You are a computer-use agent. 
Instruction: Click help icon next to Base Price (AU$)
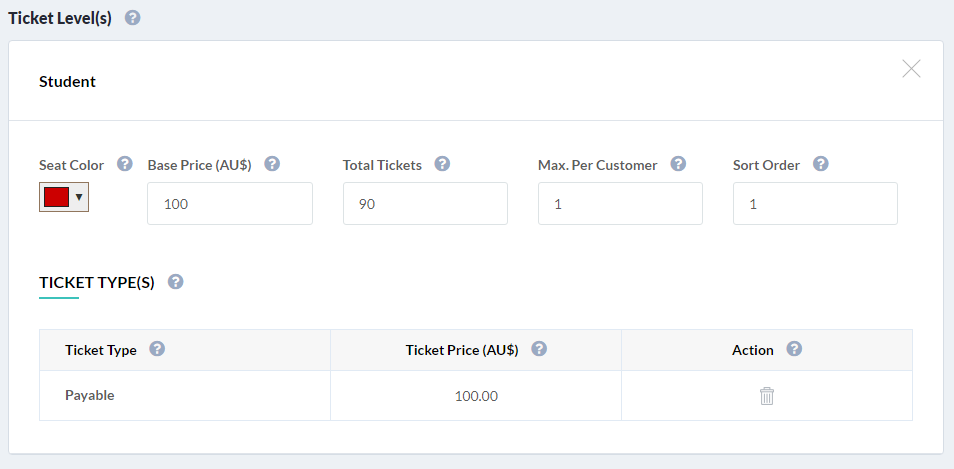273,164
